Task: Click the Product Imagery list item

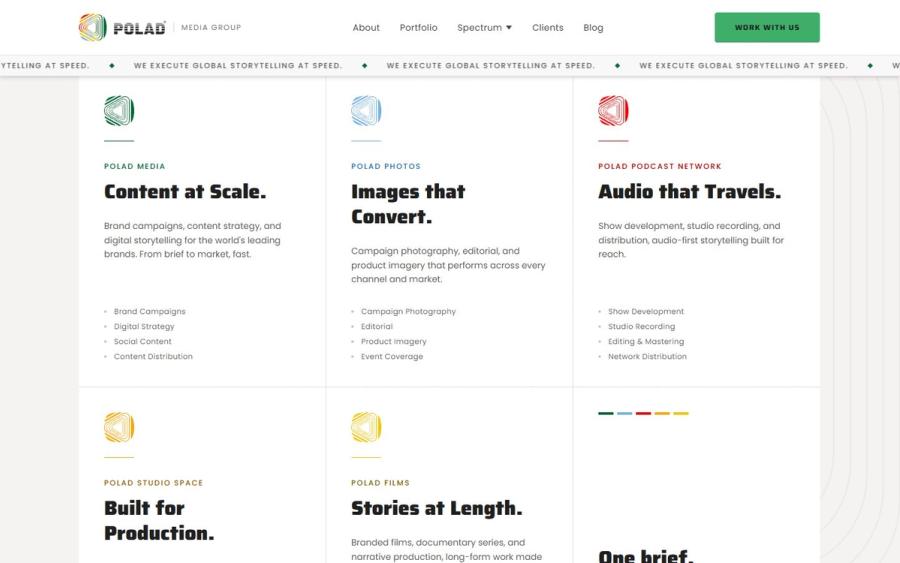Action: (393, 341)
